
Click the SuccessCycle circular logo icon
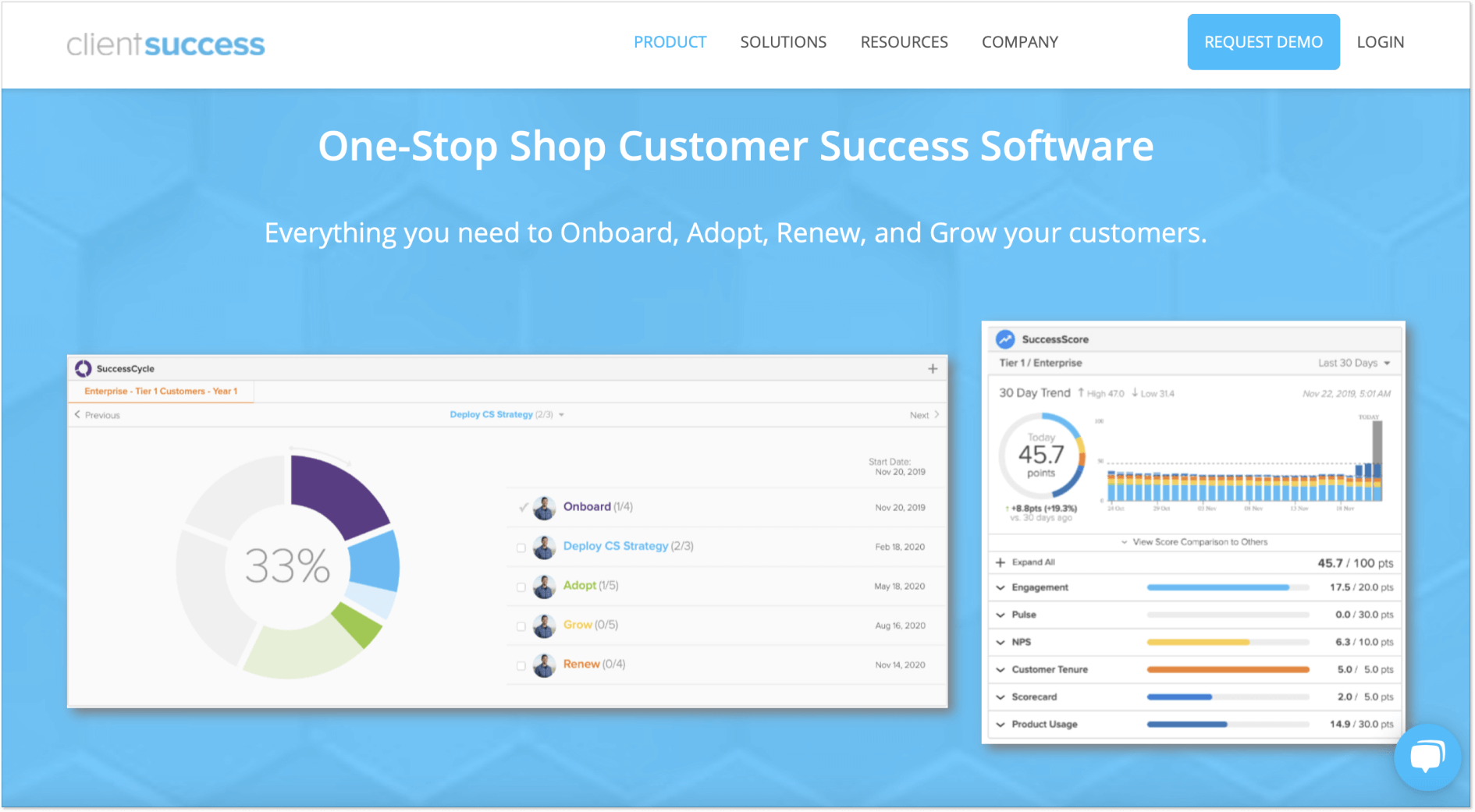[83, 368]
